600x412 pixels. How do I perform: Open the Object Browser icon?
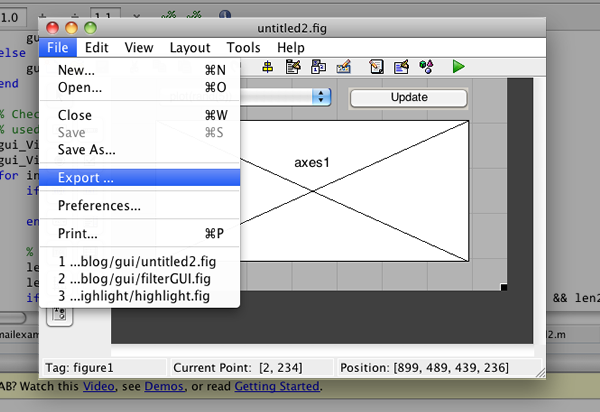(x=426, y=67)
